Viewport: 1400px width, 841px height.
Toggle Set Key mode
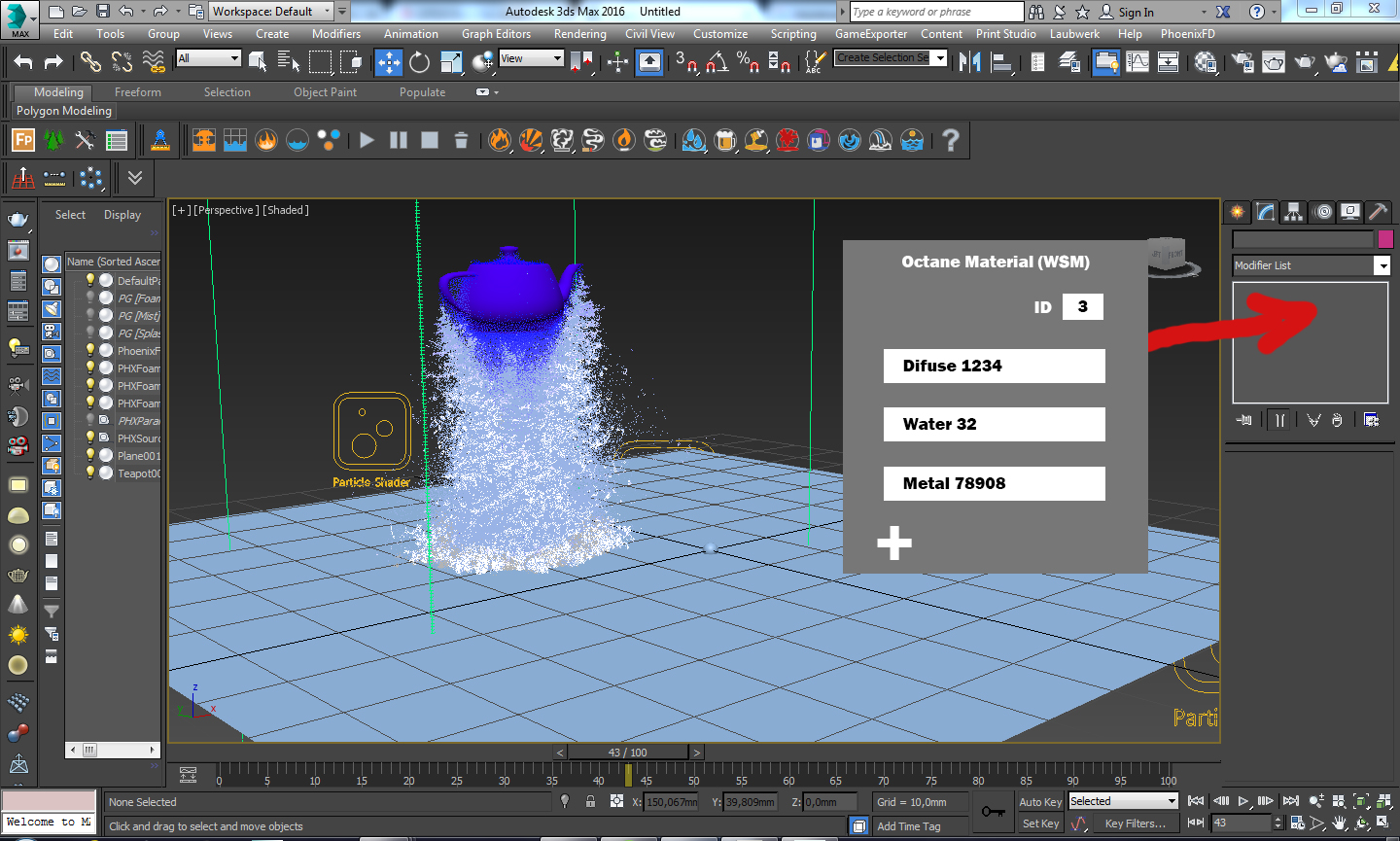click(x=1040, y=823)
